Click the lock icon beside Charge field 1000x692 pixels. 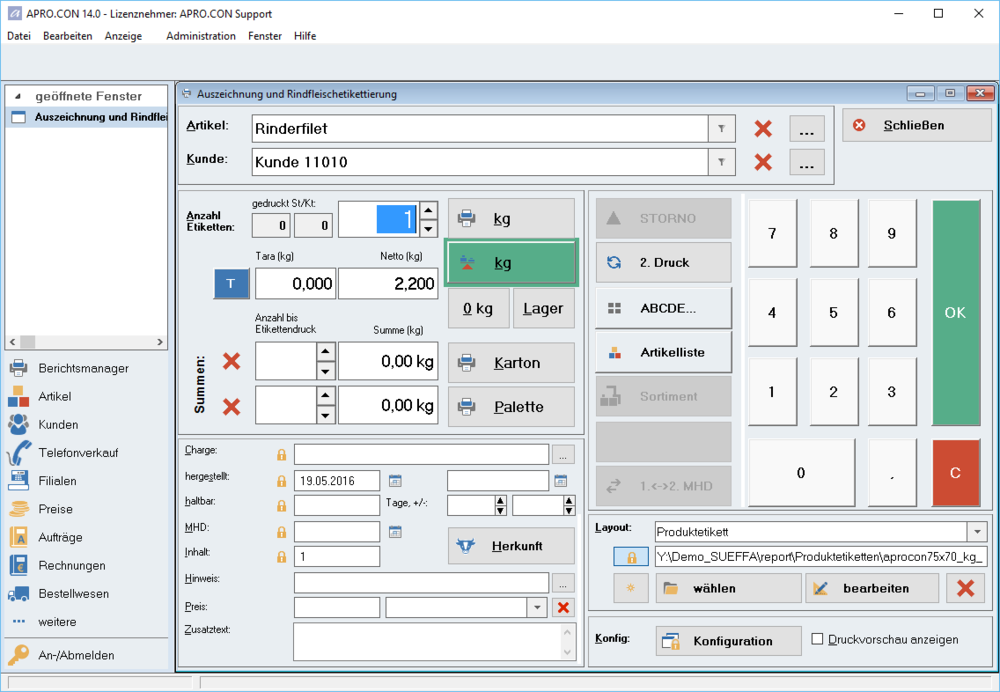pyautogui.click(x=282, y=455)
